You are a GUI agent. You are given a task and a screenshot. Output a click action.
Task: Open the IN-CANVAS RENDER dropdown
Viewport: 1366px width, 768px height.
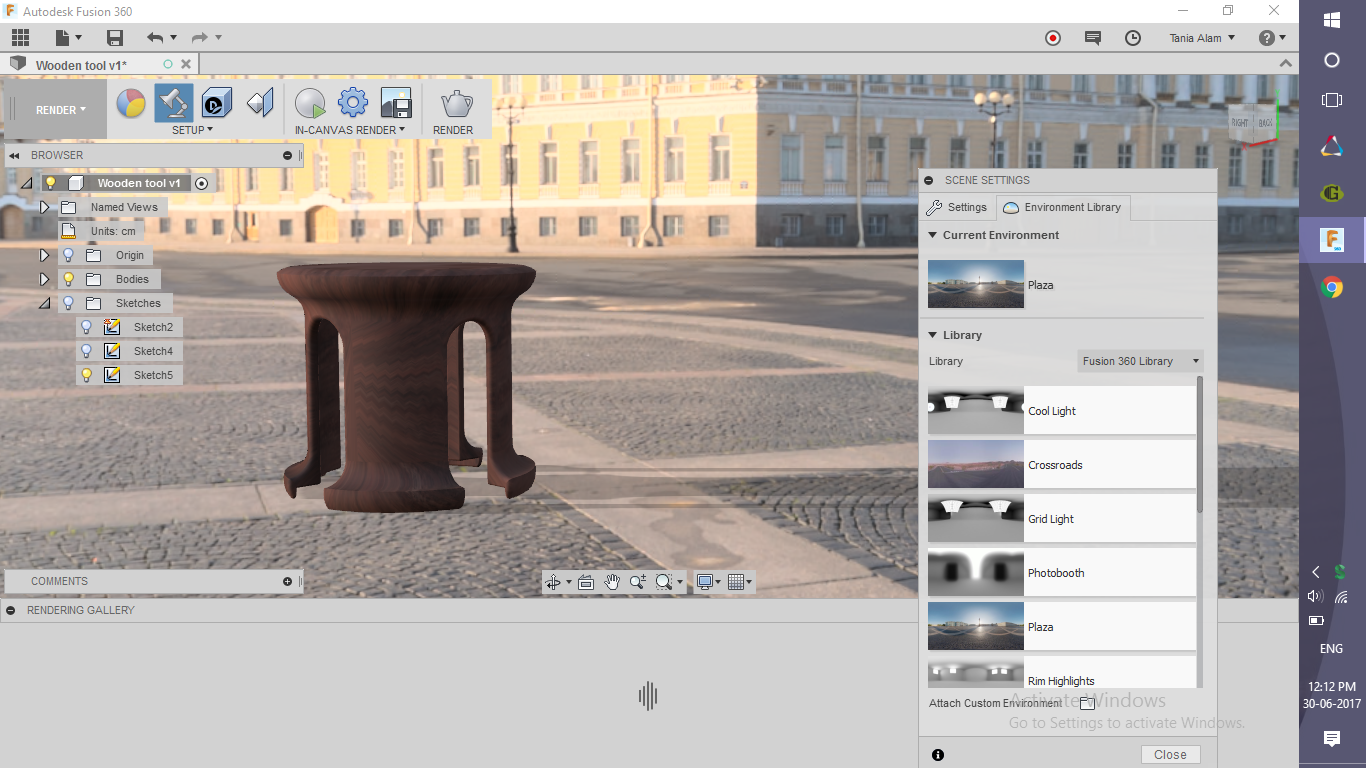coord(350,130)
